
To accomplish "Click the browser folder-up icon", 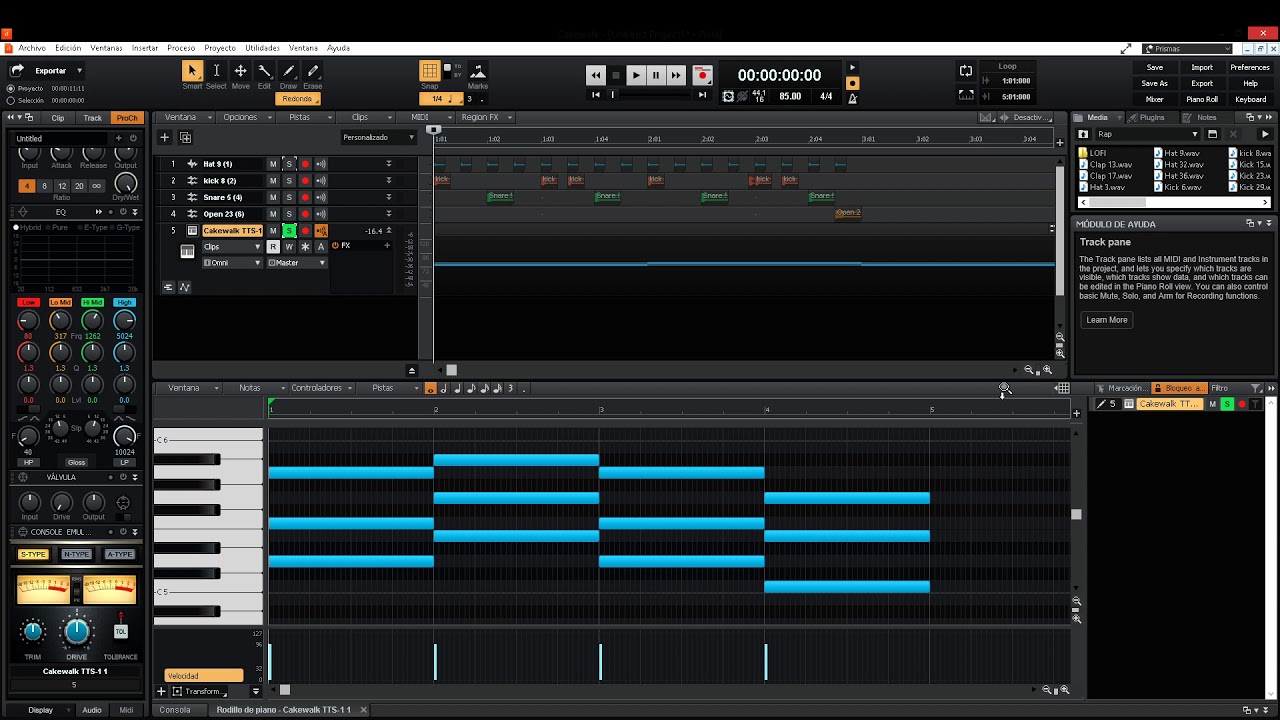I will [x=1083, y=134].
